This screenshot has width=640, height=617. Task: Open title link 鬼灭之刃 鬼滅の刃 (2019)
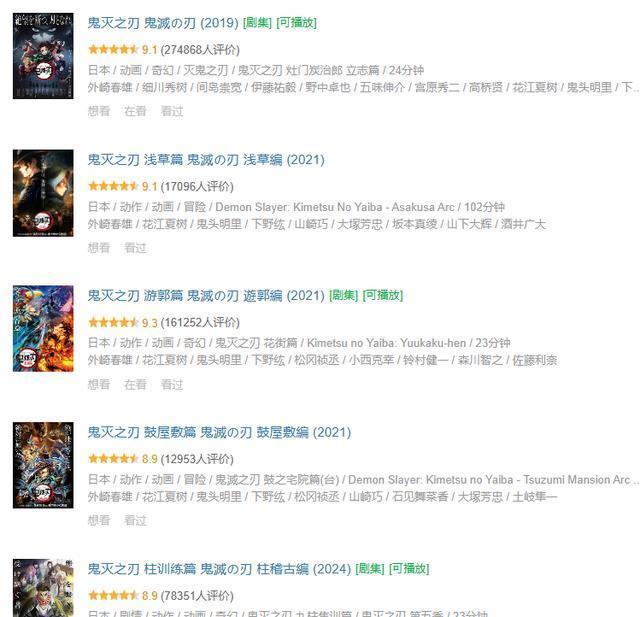(x=163, y=23)
